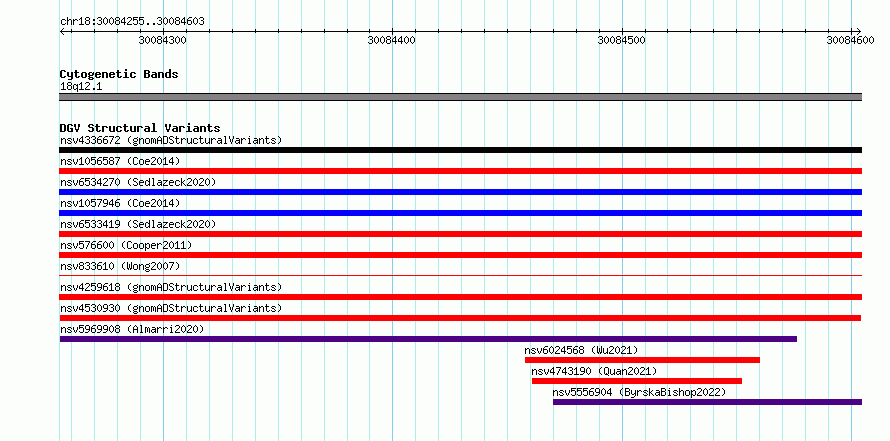
Task: Click the red nsv6533419 variant bar
Action: pyautogui.click(x=460, y=234)
